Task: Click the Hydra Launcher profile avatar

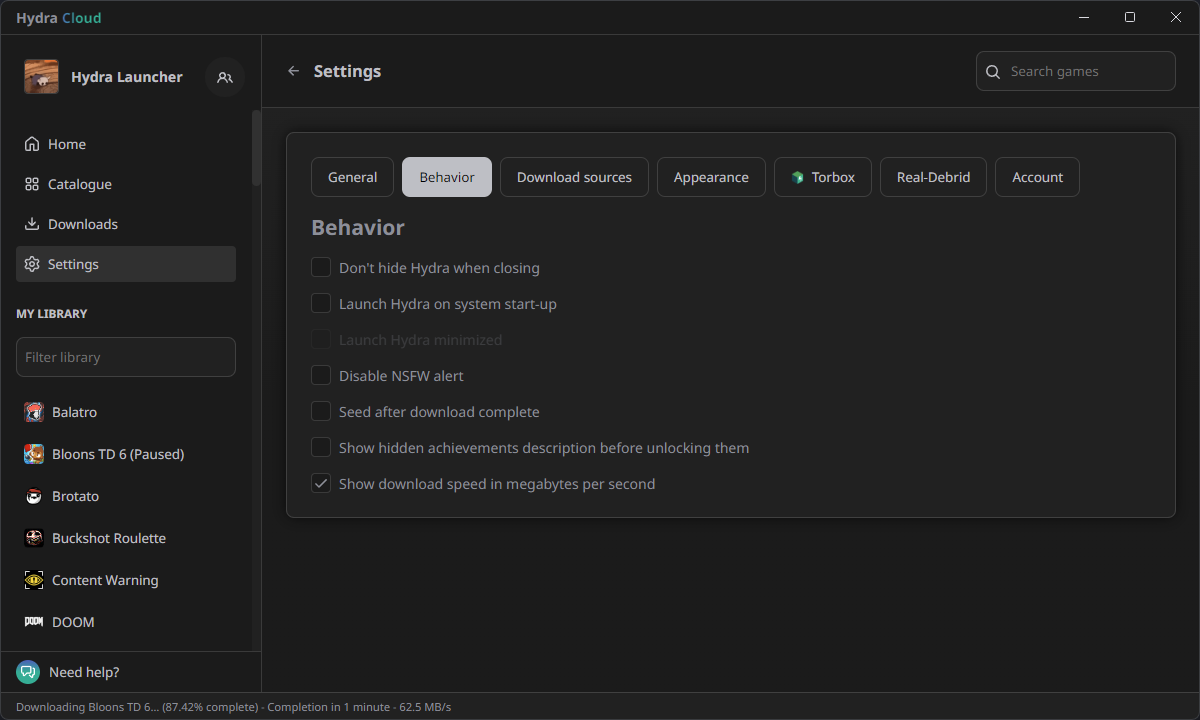Action: pyautogui.click(x=41, y=77)
